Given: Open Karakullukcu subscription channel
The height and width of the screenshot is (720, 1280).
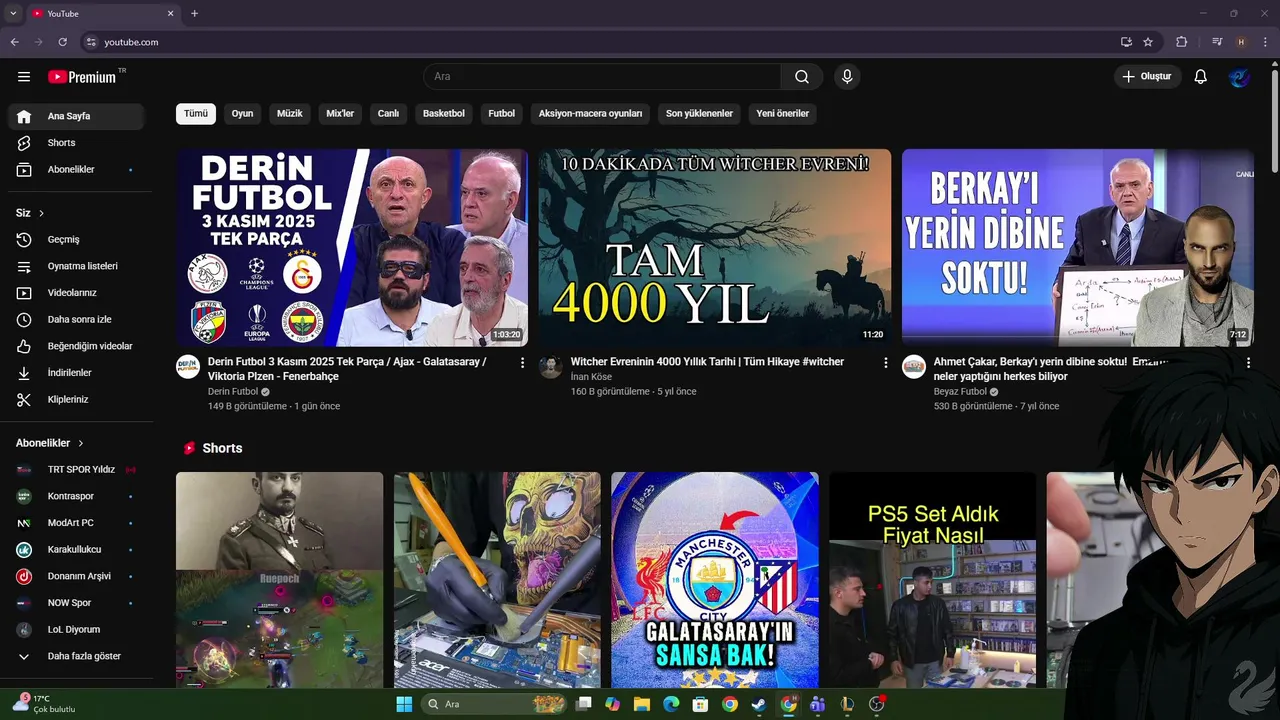Looking at the screenshot, I should point(76,550).
